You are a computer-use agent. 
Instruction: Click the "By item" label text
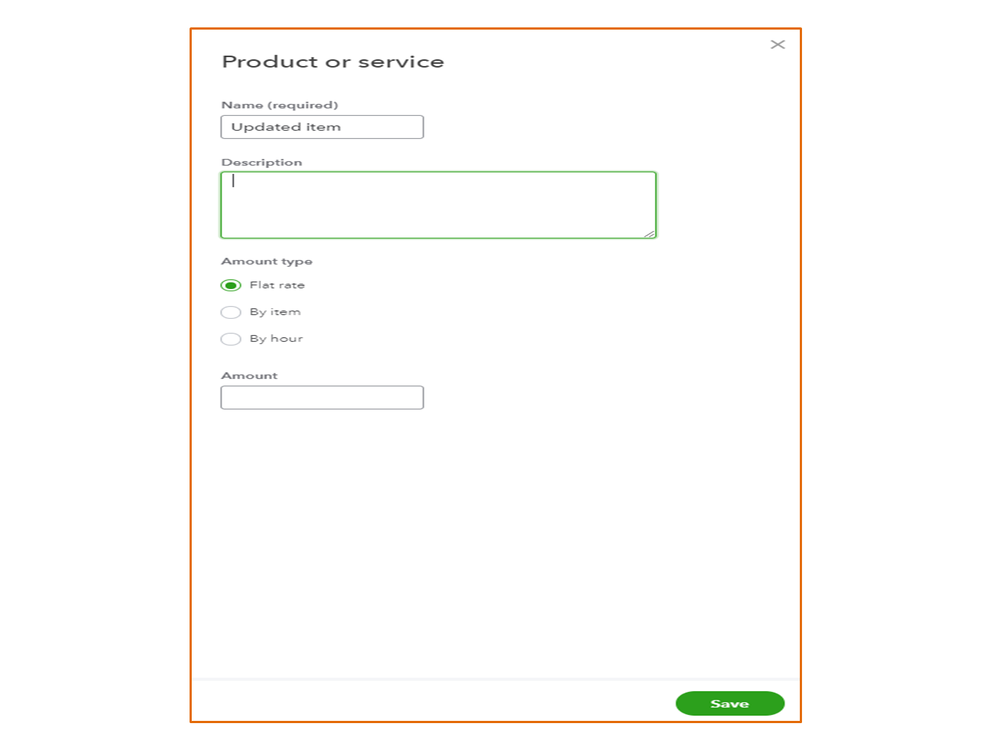(x=275, y=312)
